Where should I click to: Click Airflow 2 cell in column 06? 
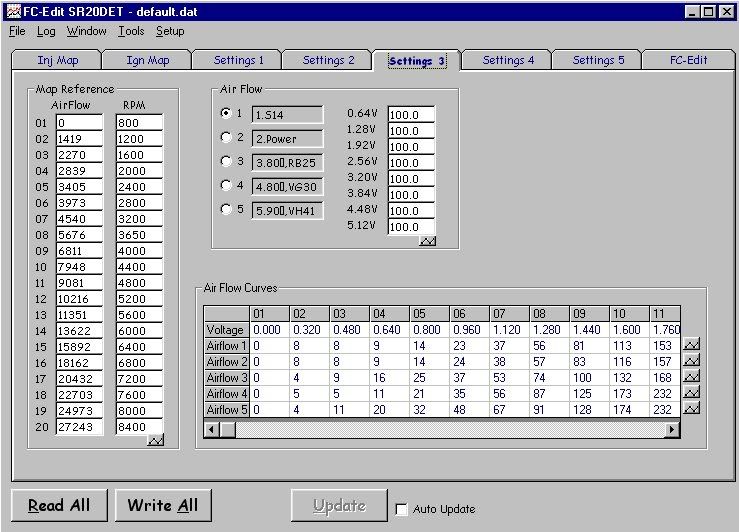(469, 361)
